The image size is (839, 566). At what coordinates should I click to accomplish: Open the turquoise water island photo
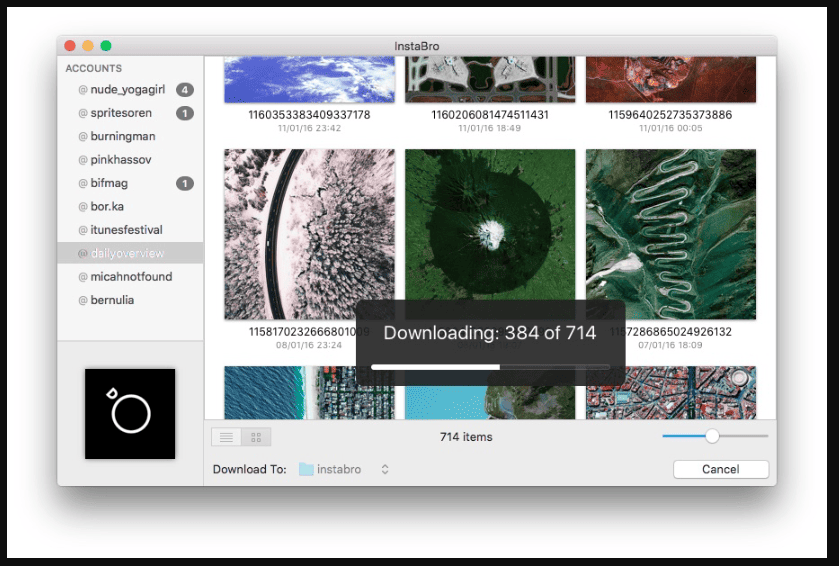[x=490, y=402]
